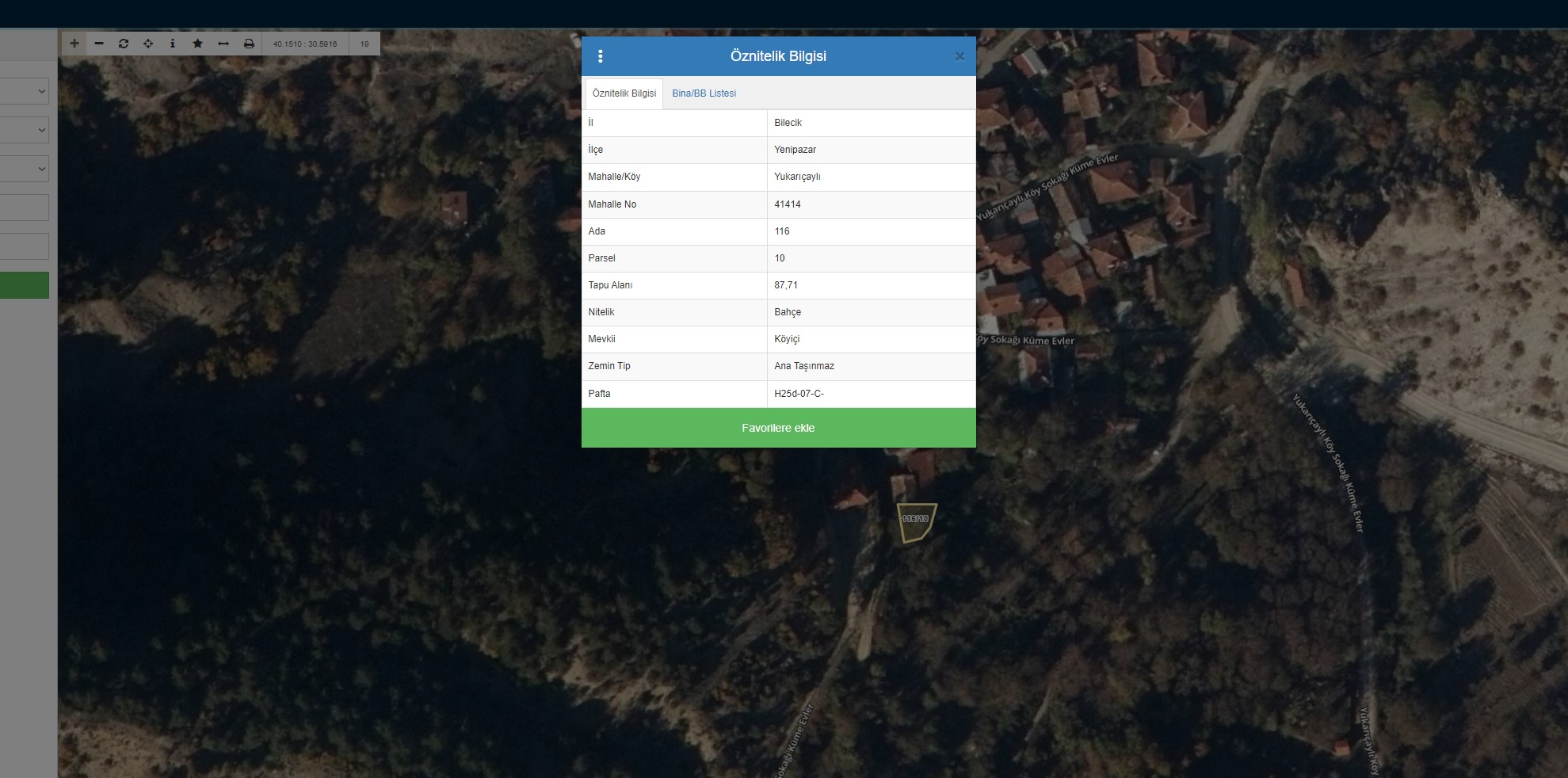Zoom in with the plus icon

tap(74, 44)
